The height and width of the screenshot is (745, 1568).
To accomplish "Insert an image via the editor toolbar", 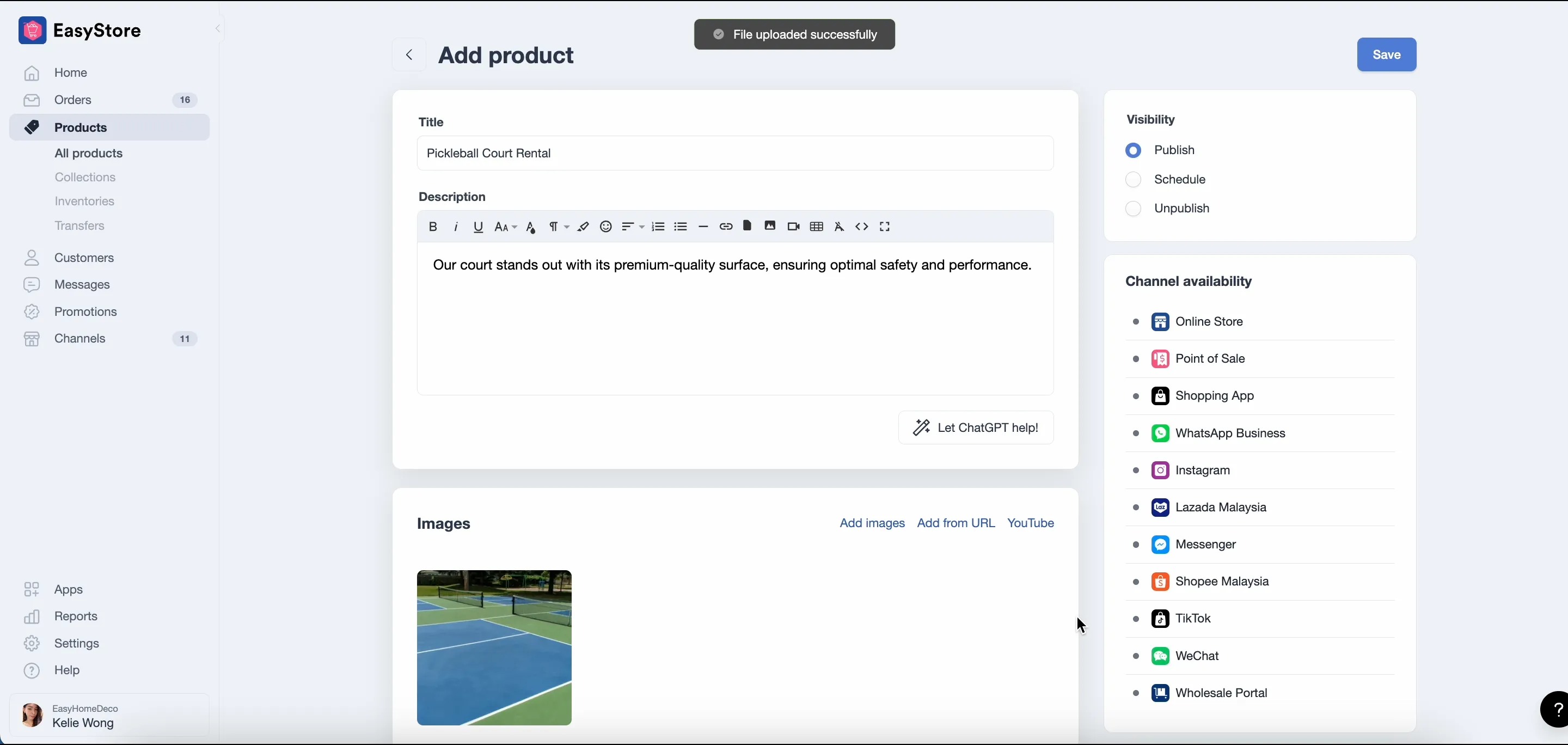I will (769, 227).
